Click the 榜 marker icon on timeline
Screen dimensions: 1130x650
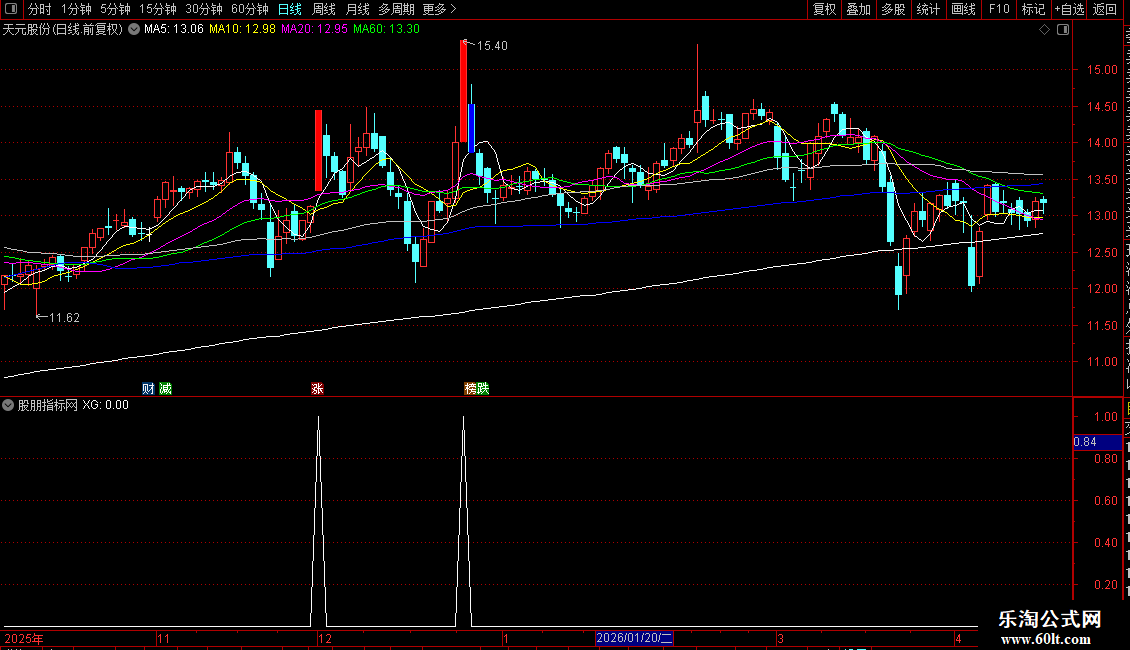[x=470, y=388]
